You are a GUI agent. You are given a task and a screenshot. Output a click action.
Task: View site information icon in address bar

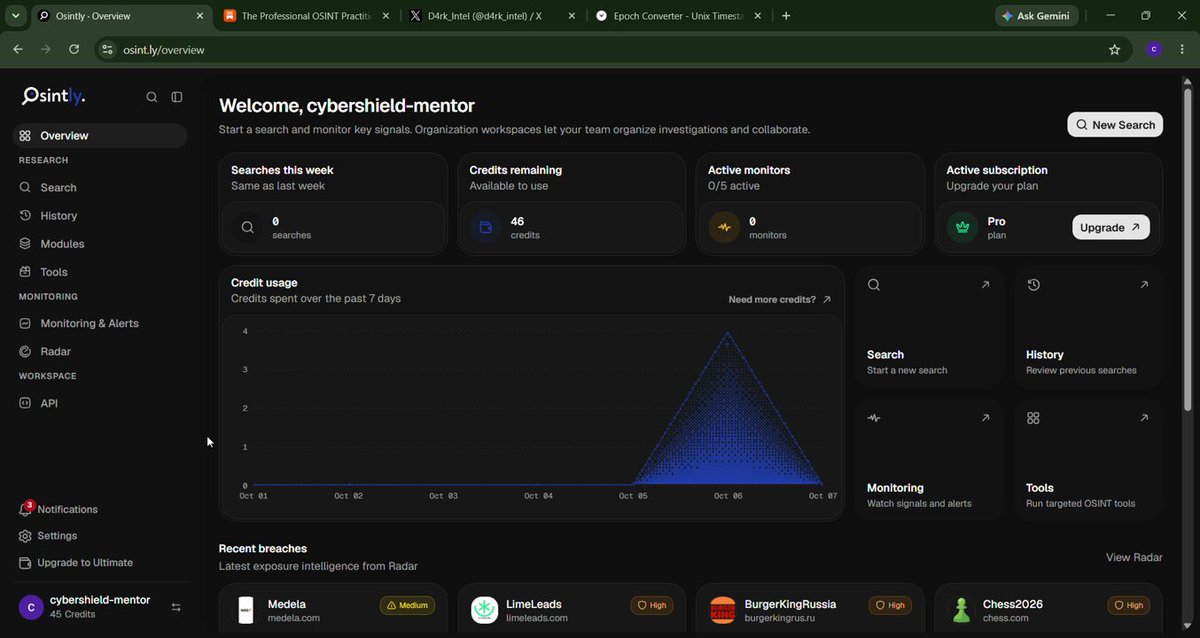(108, 49)
